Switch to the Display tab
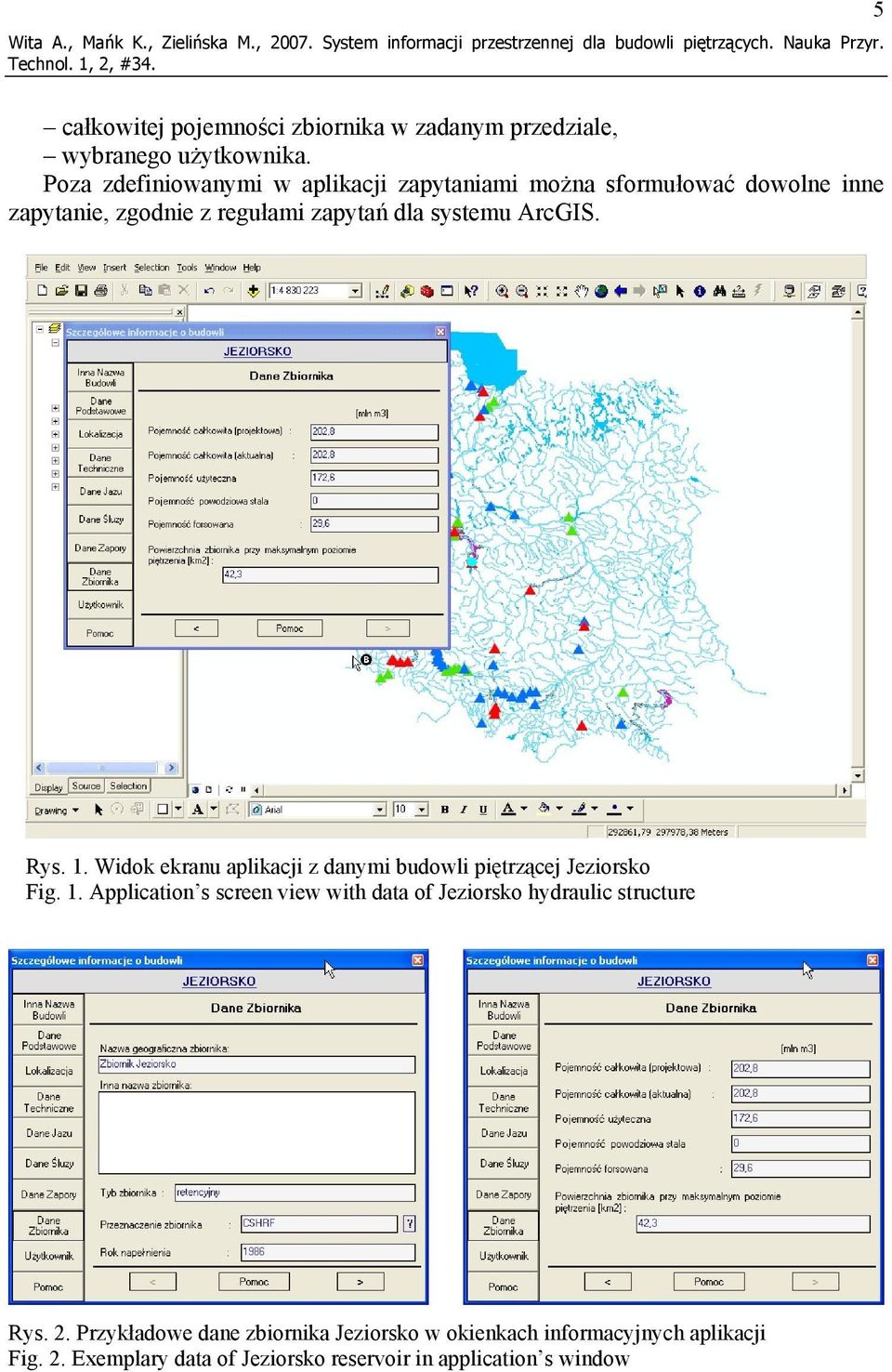 (x=48, y=787)
